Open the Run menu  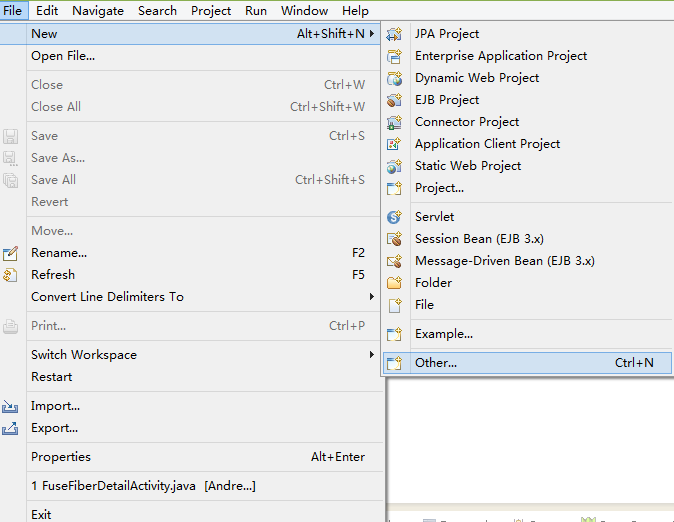(256, 10)
